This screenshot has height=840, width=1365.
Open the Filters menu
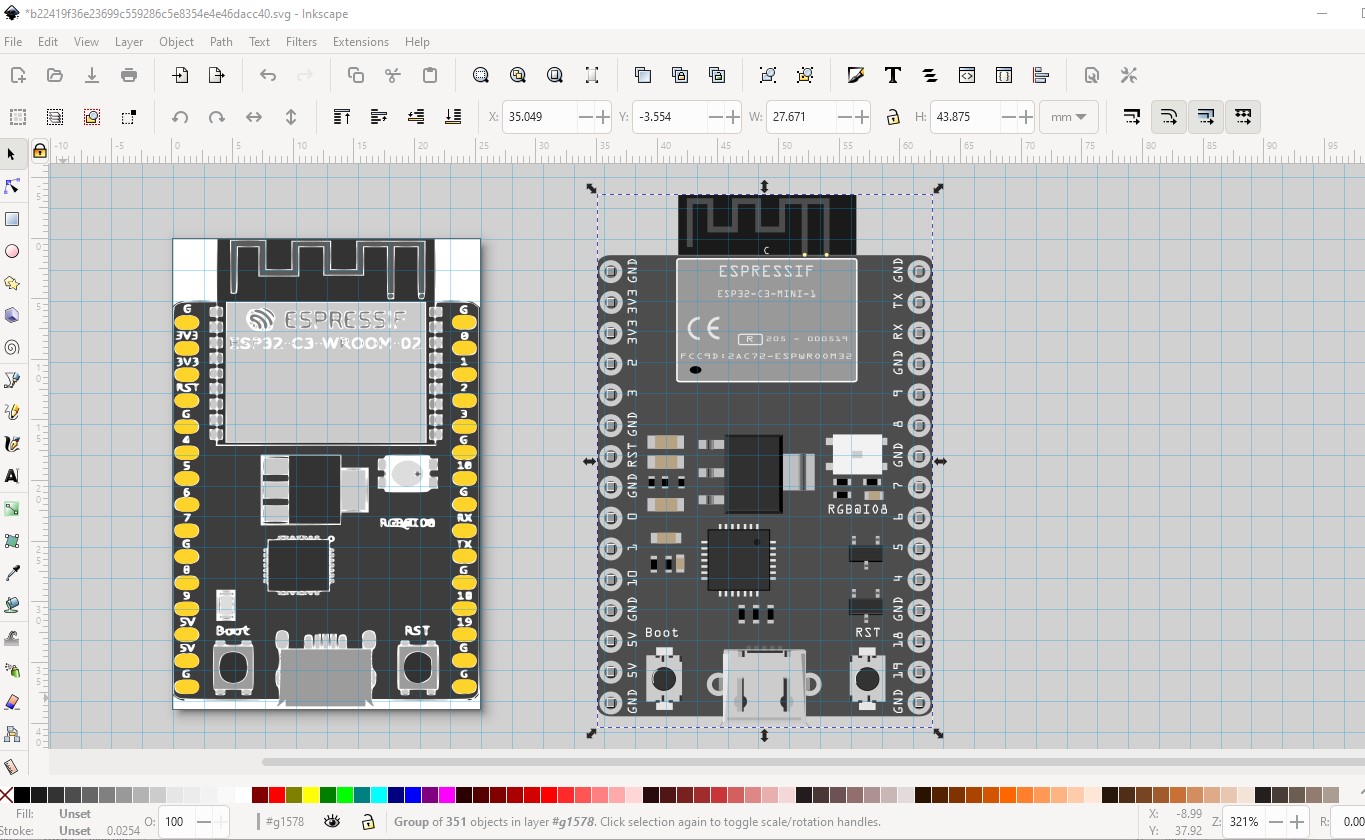(x=301, y=42)
